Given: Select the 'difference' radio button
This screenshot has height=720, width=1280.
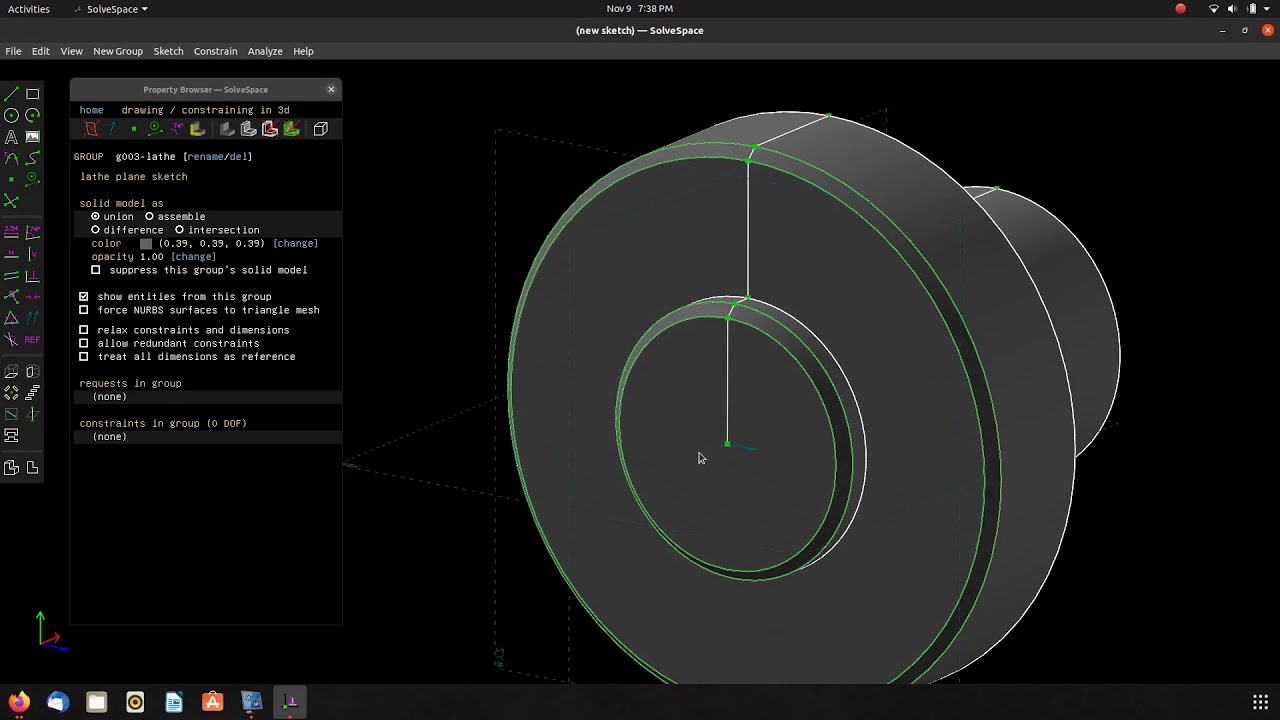Looking at the screenshot, I should tap(96, 230).
